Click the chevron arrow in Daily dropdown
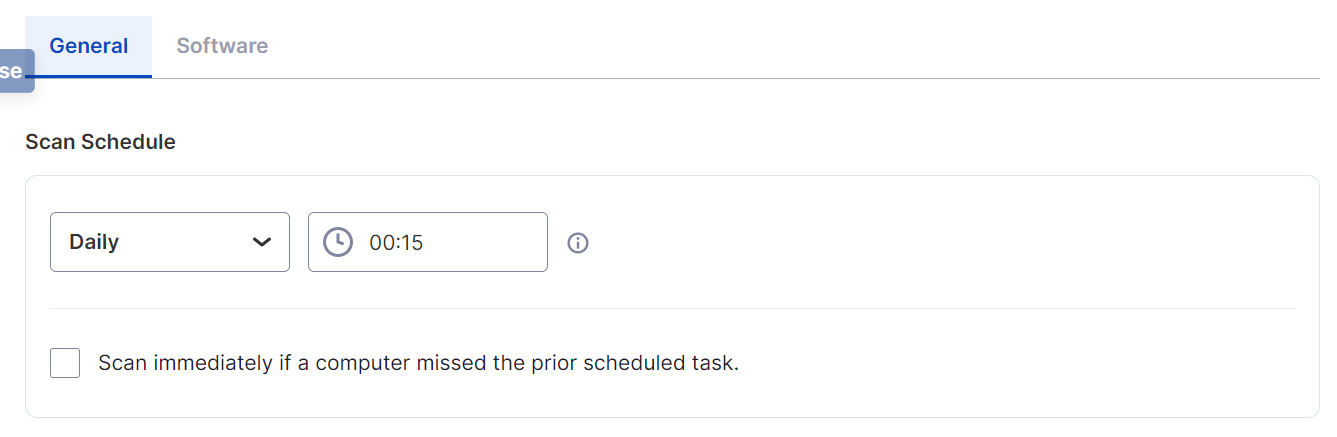Viewport: 1337px width, 437px height. pos(262,242)
